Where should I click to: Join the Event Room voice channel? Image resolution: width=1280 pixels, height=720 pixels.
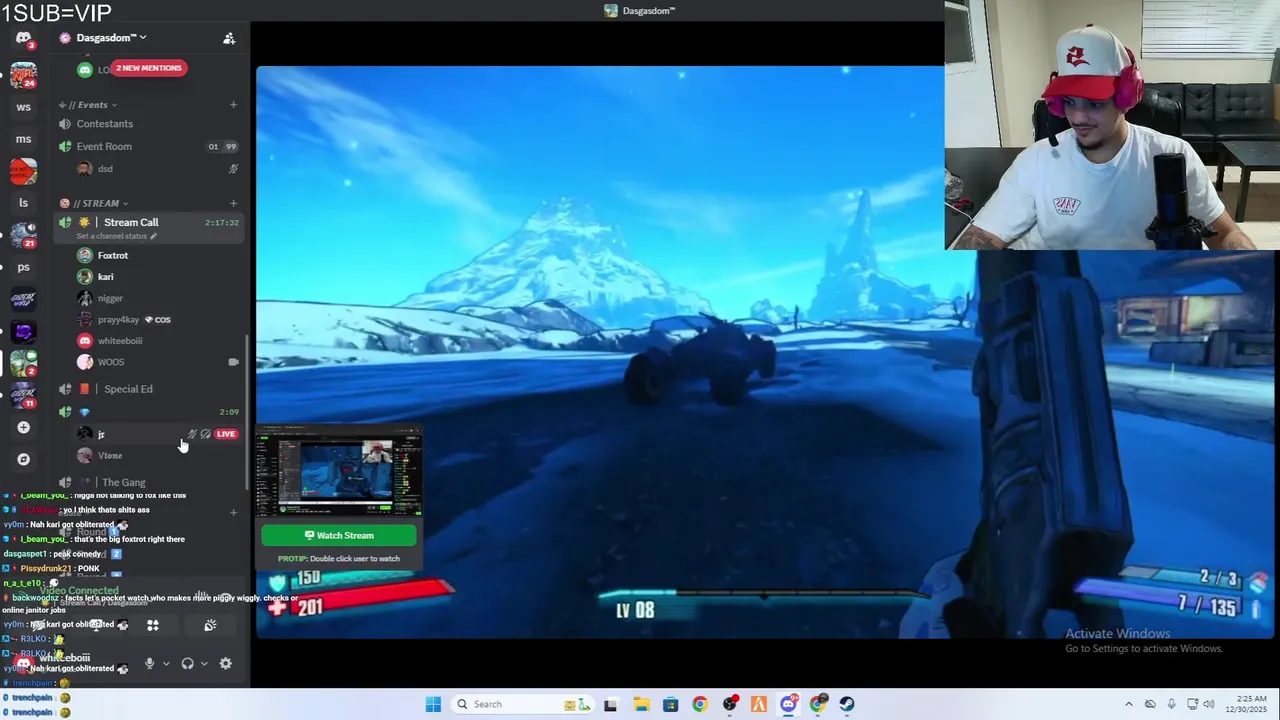[148, 146]
